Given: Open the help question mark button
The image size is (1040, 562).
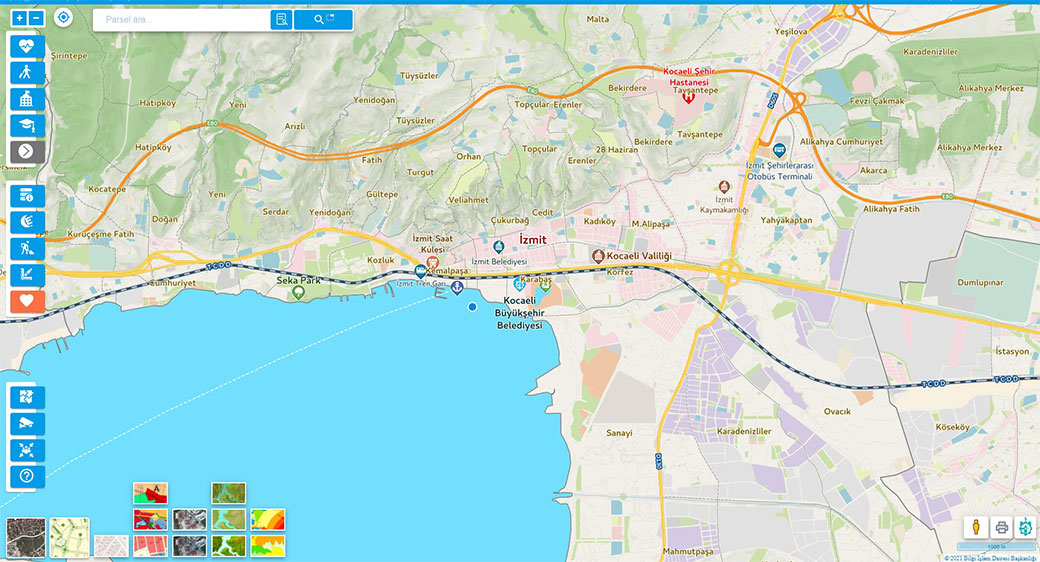Looking at the screenshot, I should [27, 476].
